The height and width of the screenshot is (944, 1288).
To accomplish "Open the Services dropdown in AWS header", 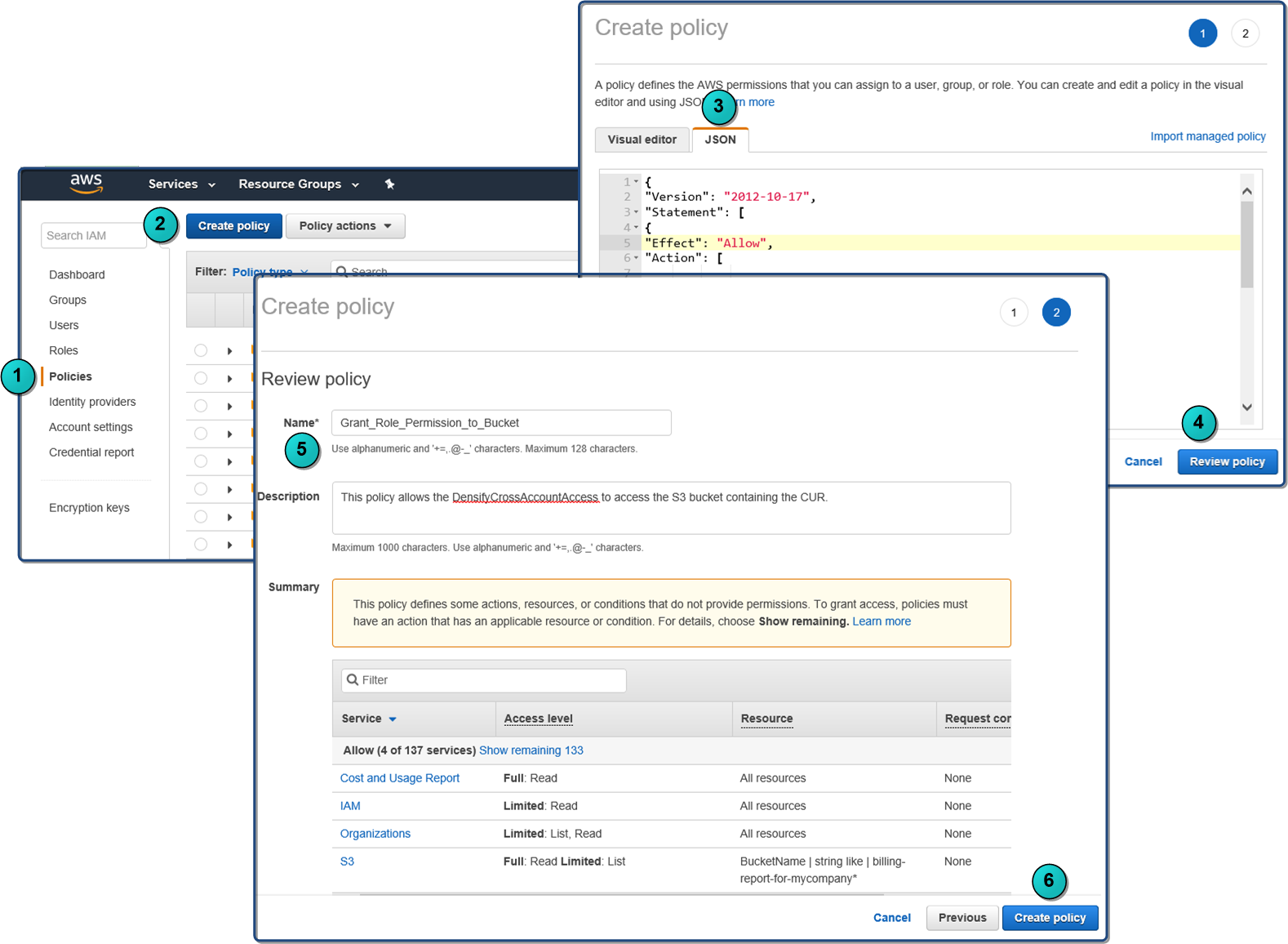I will coord(181,184).
